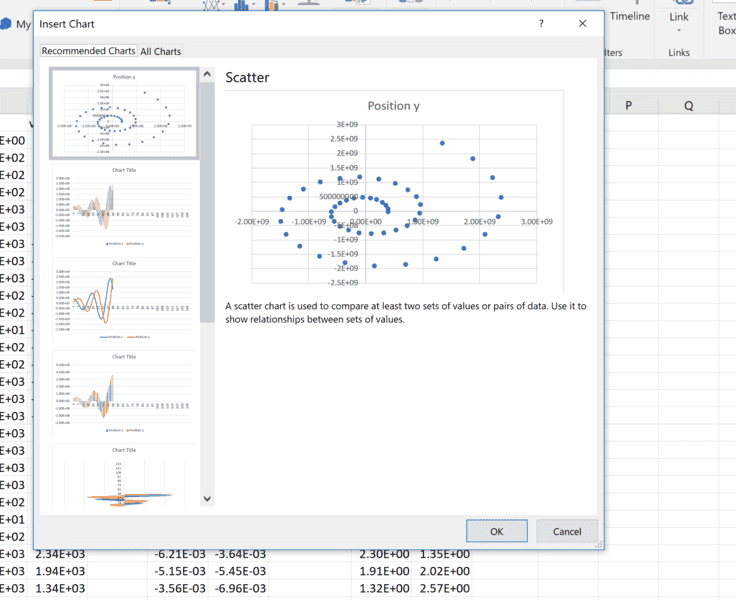Cancel the Insert Chart dialog
The image size is (736, 600).
(x=566, y=531)
